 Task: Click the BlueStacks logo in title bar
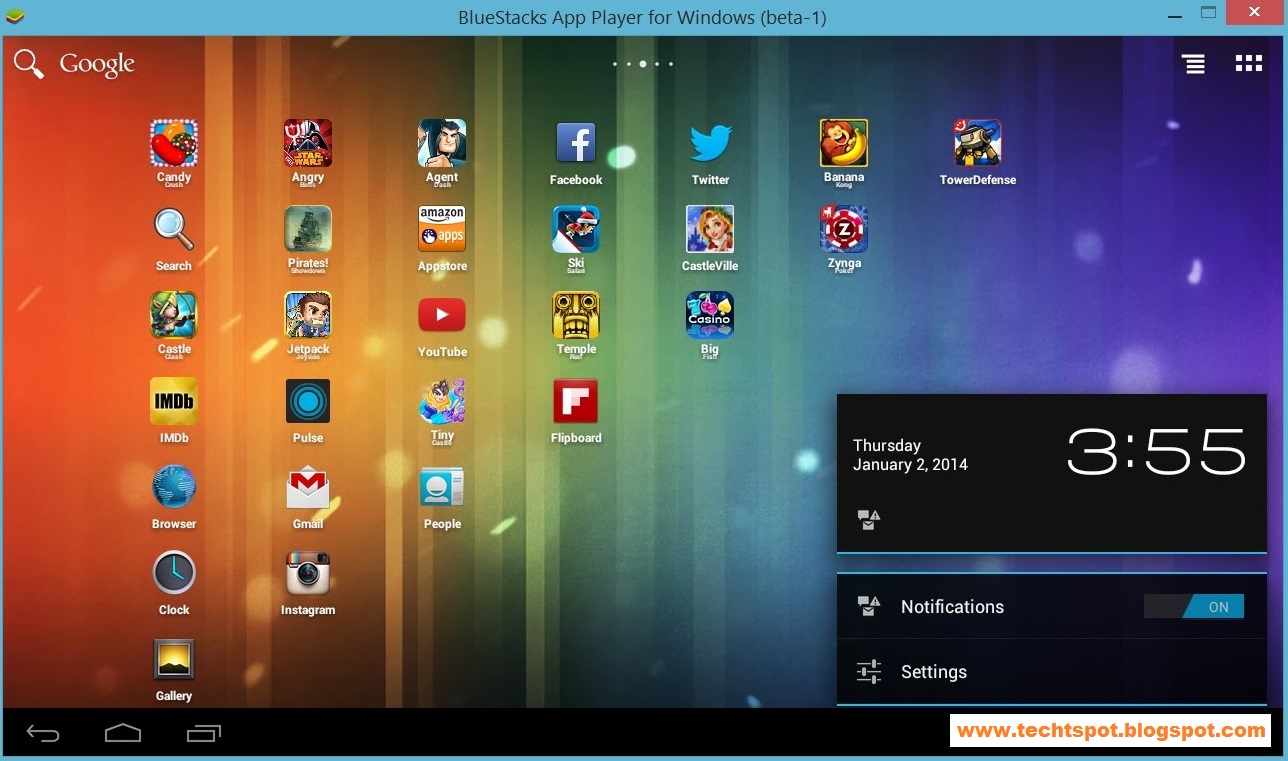(x=16, y=16)
